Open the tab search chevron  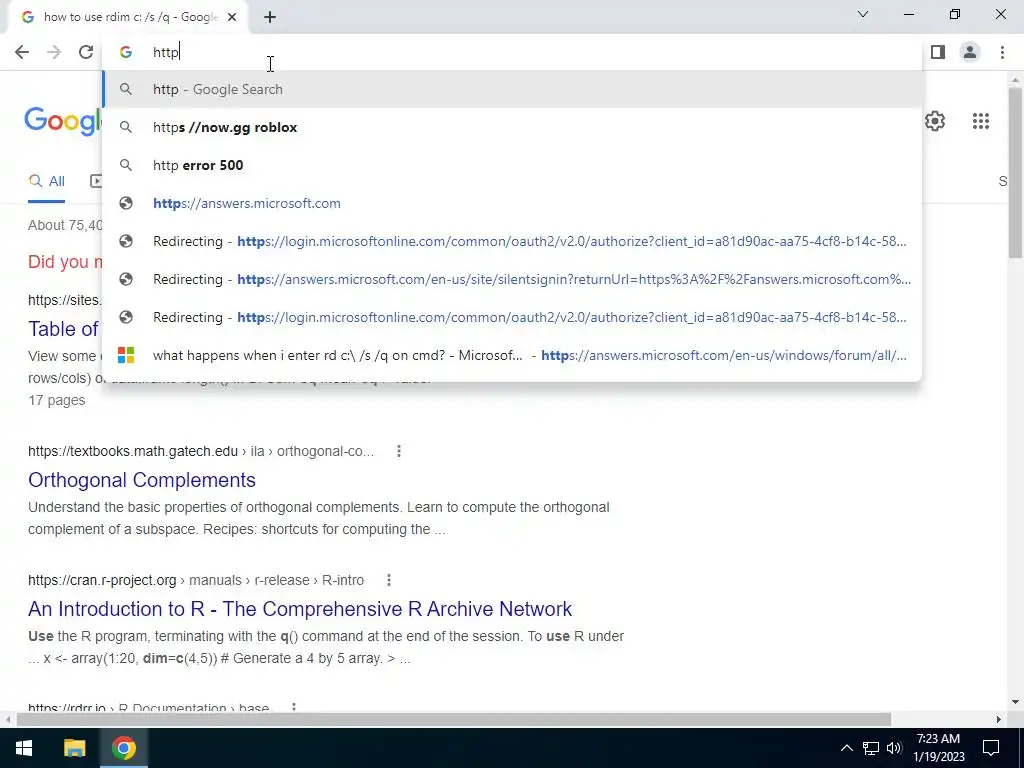click(863, 14)
